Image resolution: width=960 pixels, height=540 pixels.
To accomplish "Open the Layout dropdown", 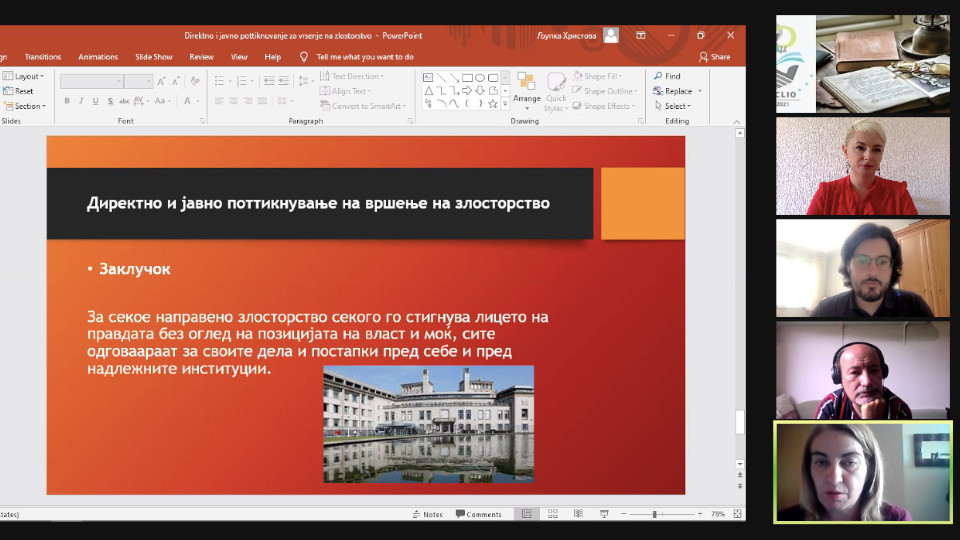I will [24, 76].
